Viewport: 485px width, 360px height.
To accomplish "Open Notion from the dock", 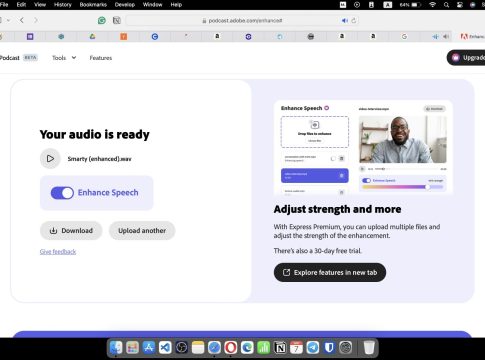I will pyautogui.click(x=280, y=348).
